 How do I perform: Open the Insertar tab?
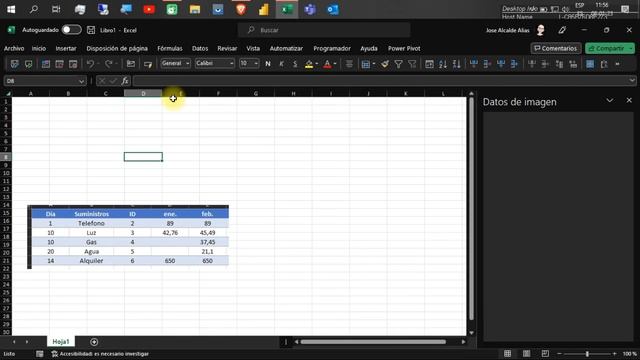[66, 48]
